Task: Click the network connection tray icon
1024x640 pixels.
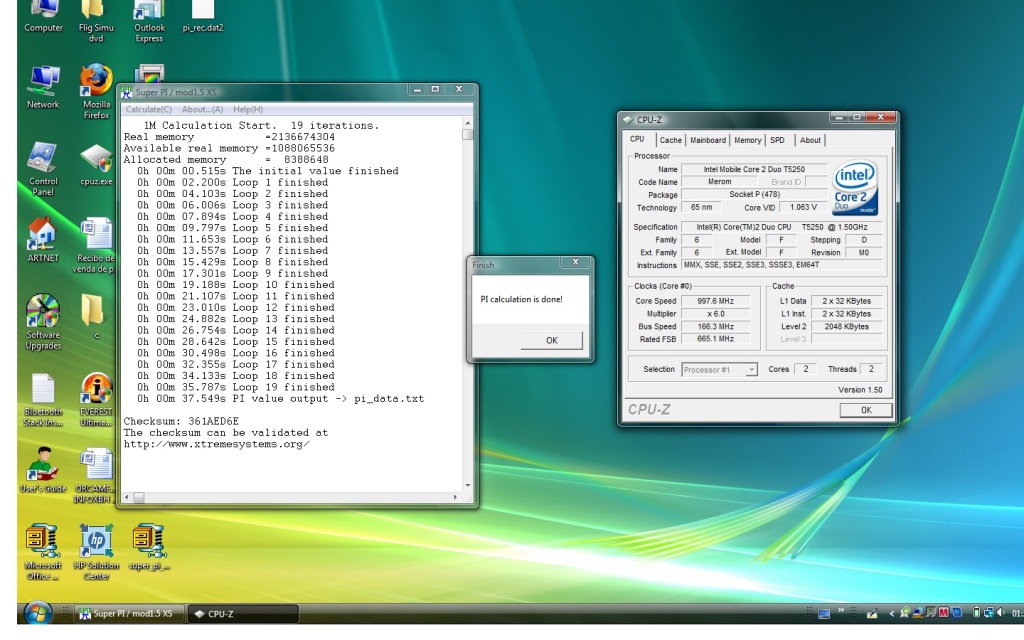Action: [x=988, y=613]
